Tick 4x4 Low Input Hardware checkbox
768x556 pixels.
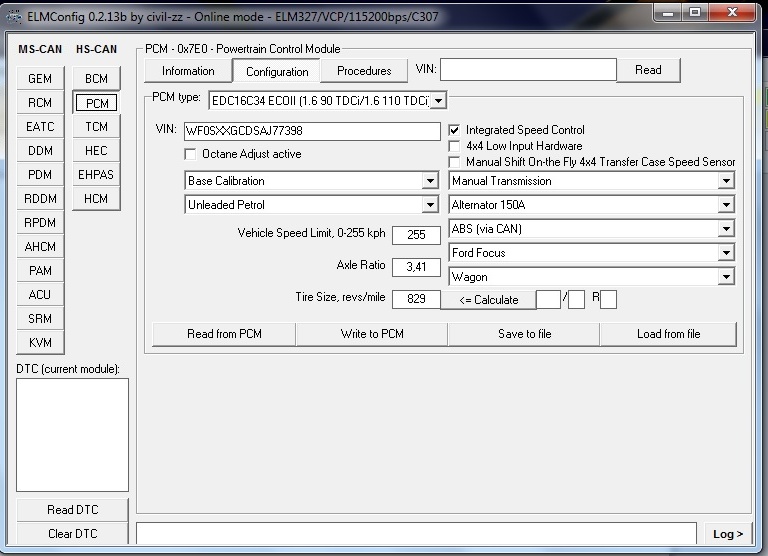coord(455,146)
